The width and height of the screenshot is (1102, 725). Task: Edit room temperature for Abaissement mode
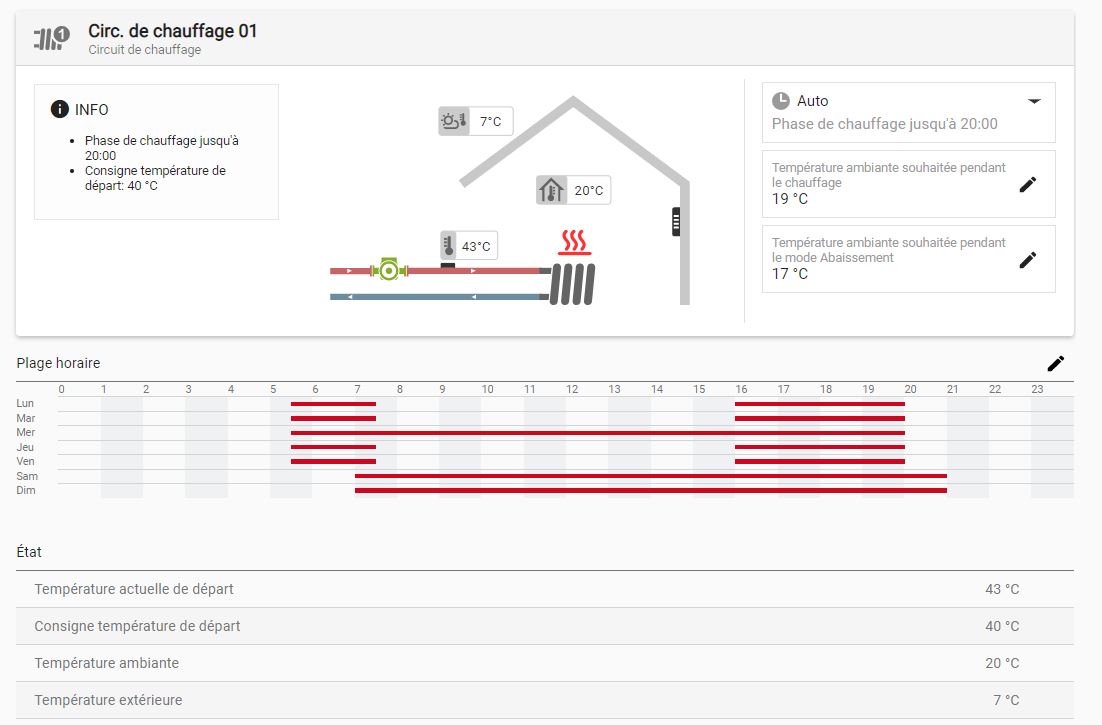tap(1027, 259)
